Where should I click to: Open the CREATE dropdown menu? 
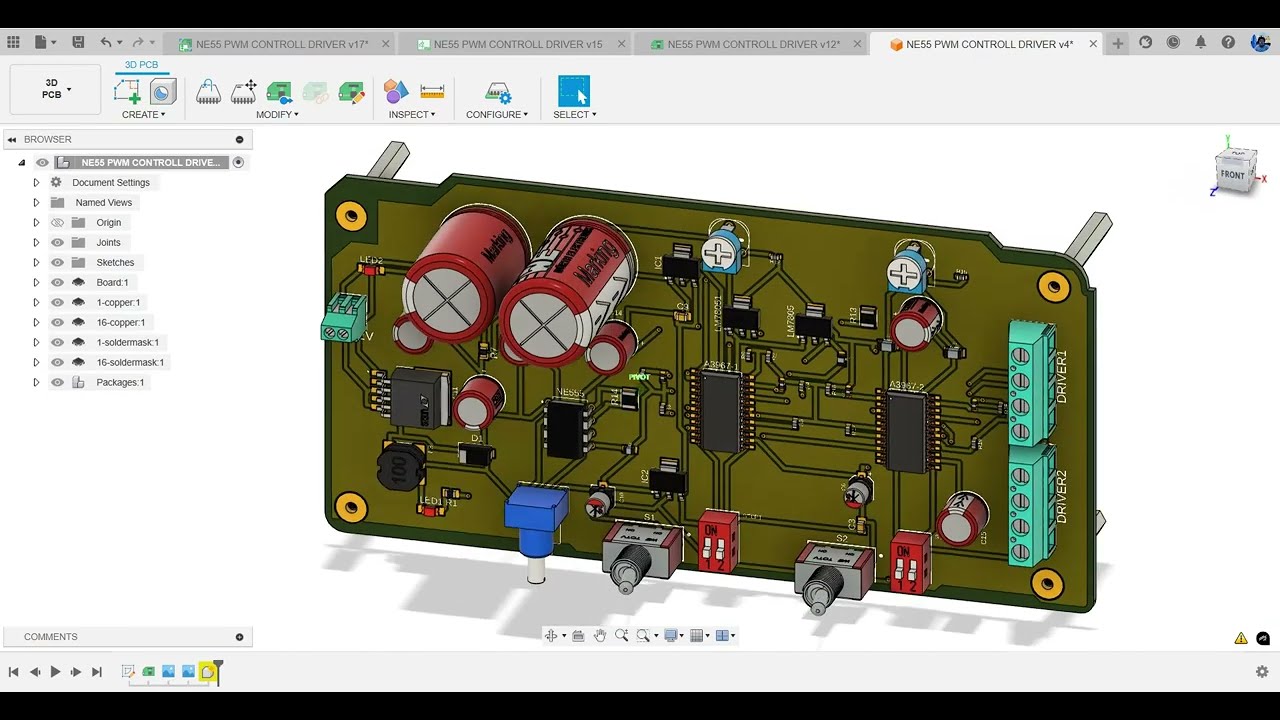pos(144,115)
